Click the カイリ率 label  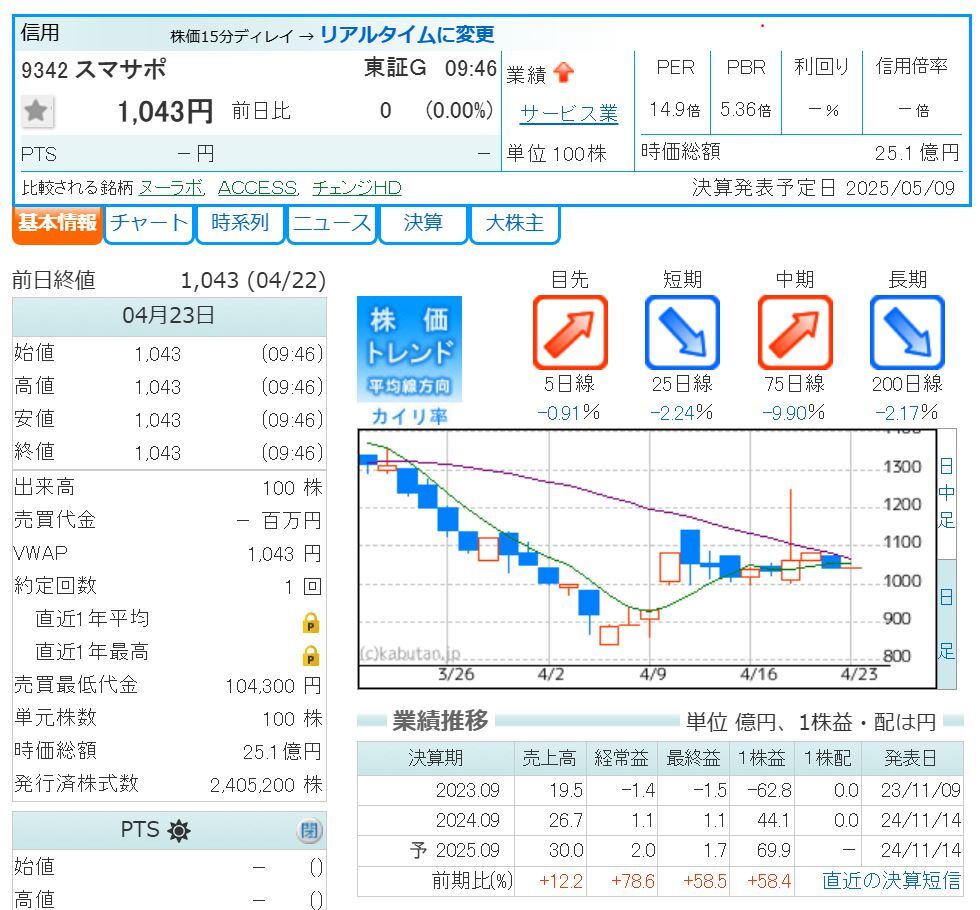pyautogui.click(x=409, y=416)
